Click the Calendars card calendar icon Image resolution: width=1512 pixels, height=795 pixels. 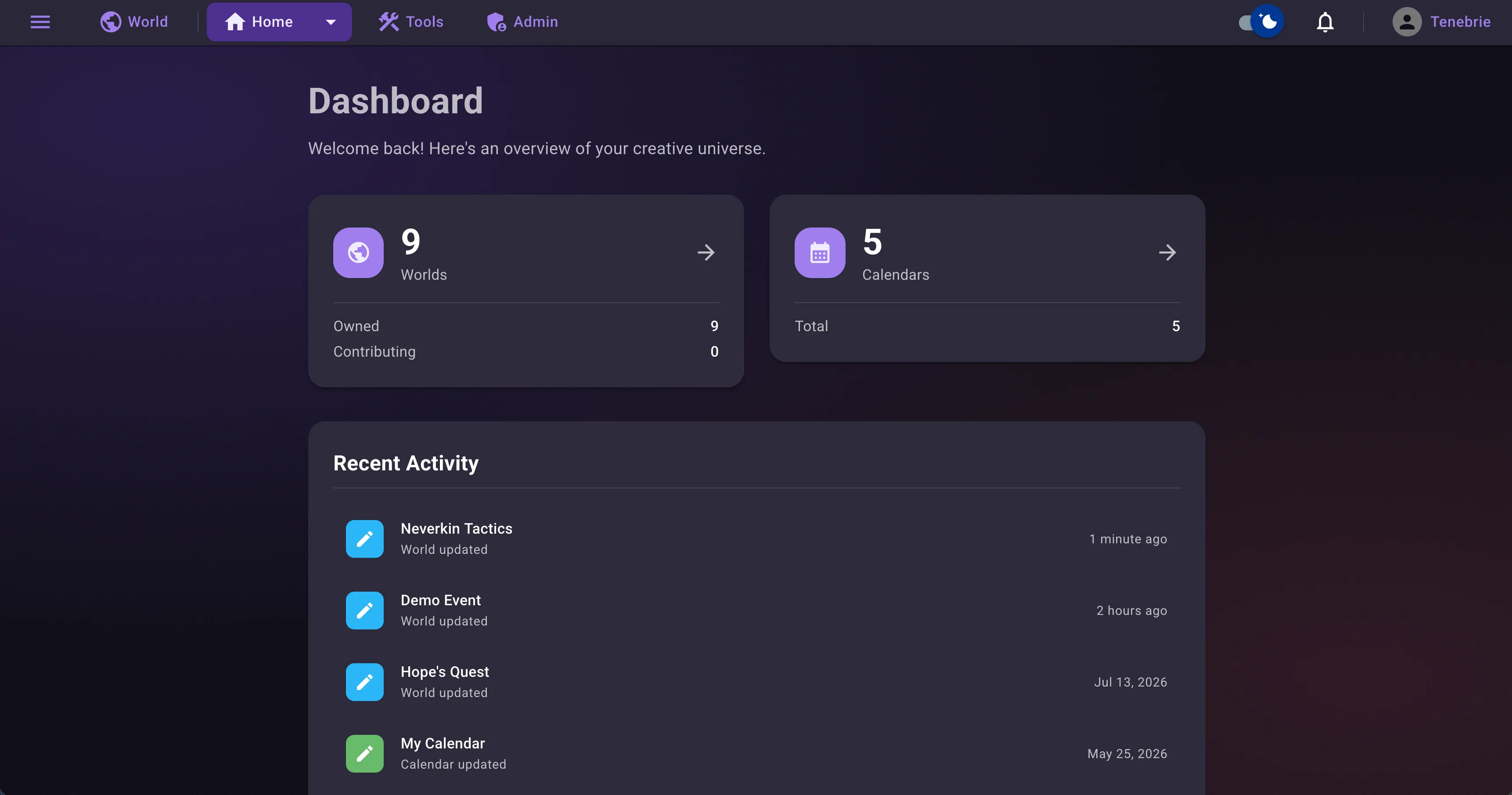click(819, 253)
